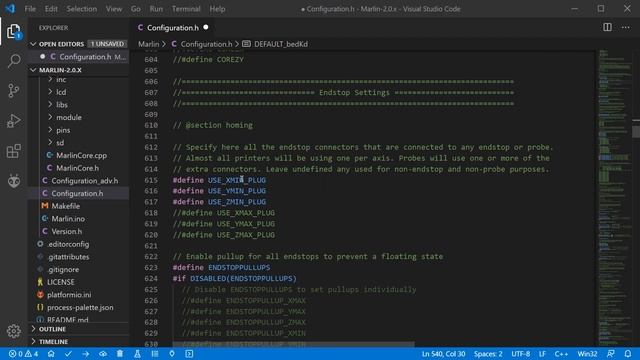Viewport: 640px width, 360px height.
Task: Open MarlinCore.cpp in file tree
Action: click(81, 156)
